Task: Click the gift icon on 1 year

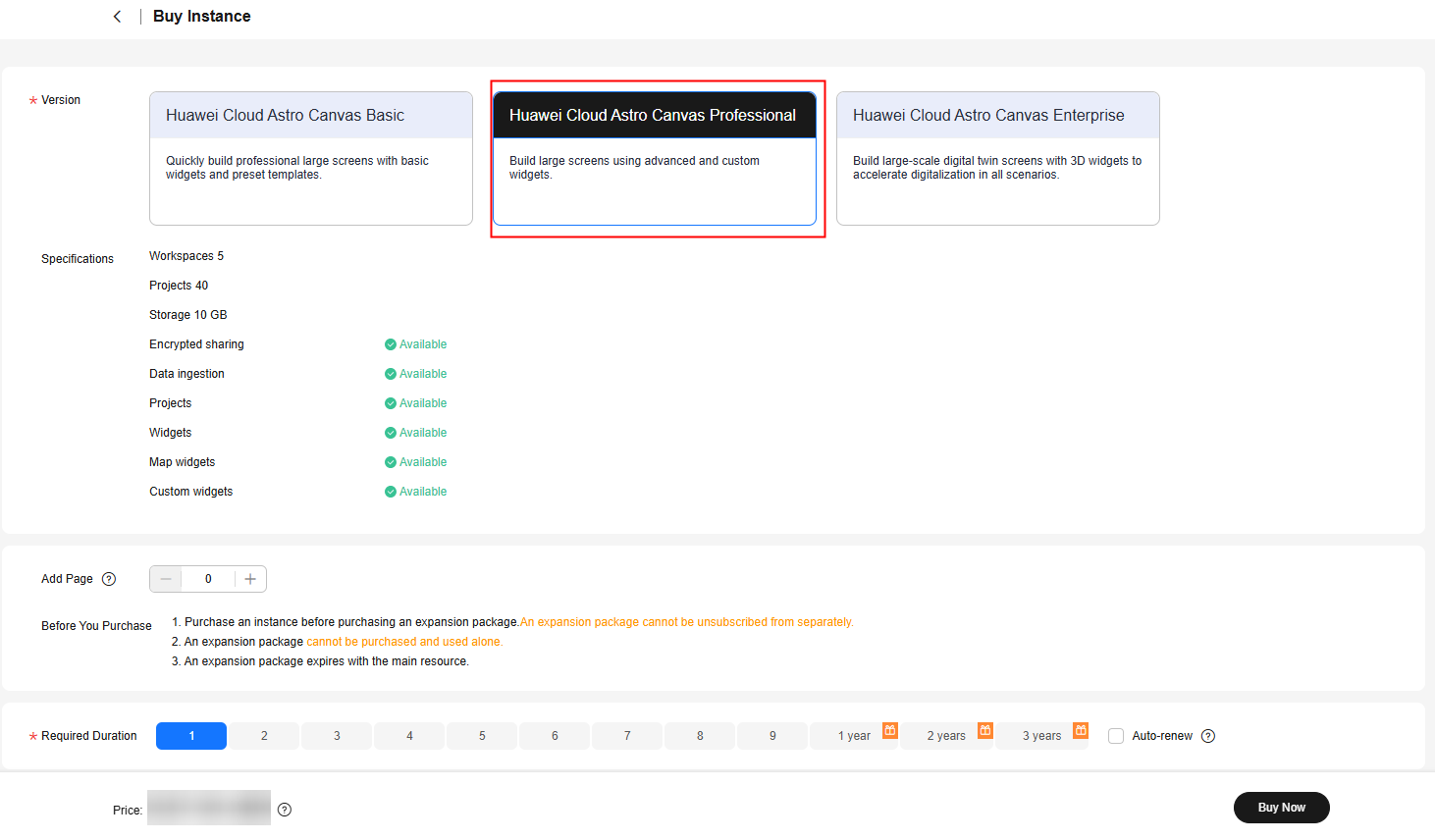Action: tap(890, 730)
